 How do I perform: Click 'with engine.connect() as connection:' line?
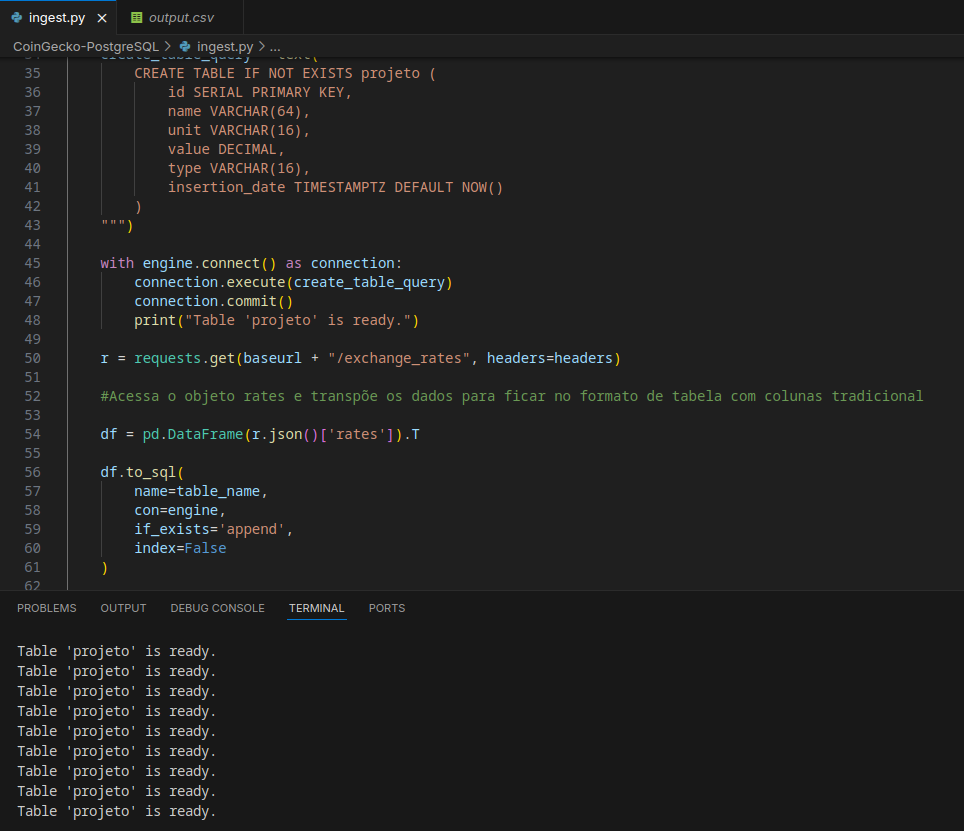[x=251, y=263]
